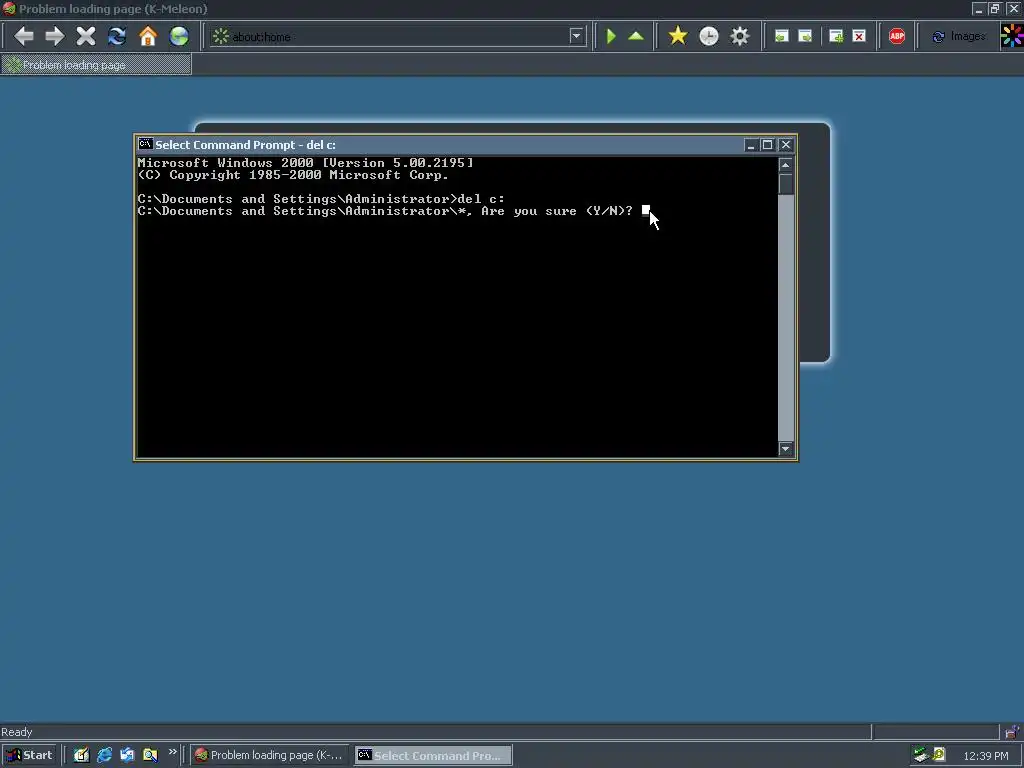The width and height of the screenshot is (1024, 768).
Task: Open the Home page icon
Action: (148, 36)
